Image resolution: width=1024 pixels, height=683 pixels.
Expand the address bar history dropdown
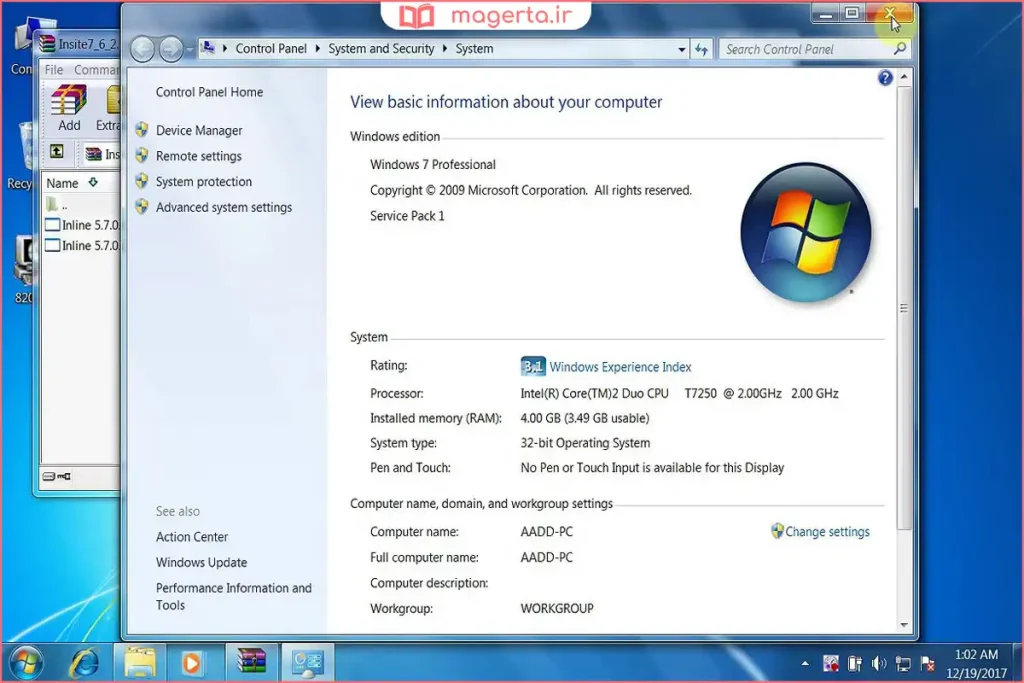point(682,49)
